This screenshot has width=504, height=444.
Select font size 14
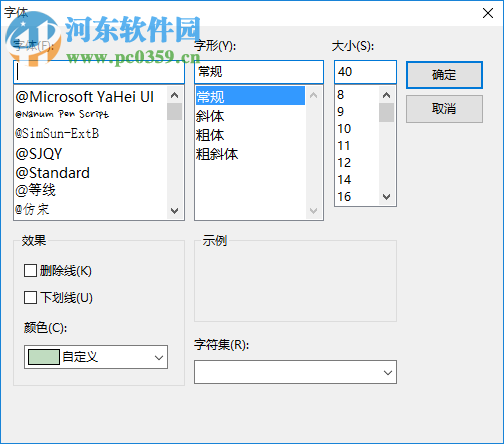click(x=357, y=180)
